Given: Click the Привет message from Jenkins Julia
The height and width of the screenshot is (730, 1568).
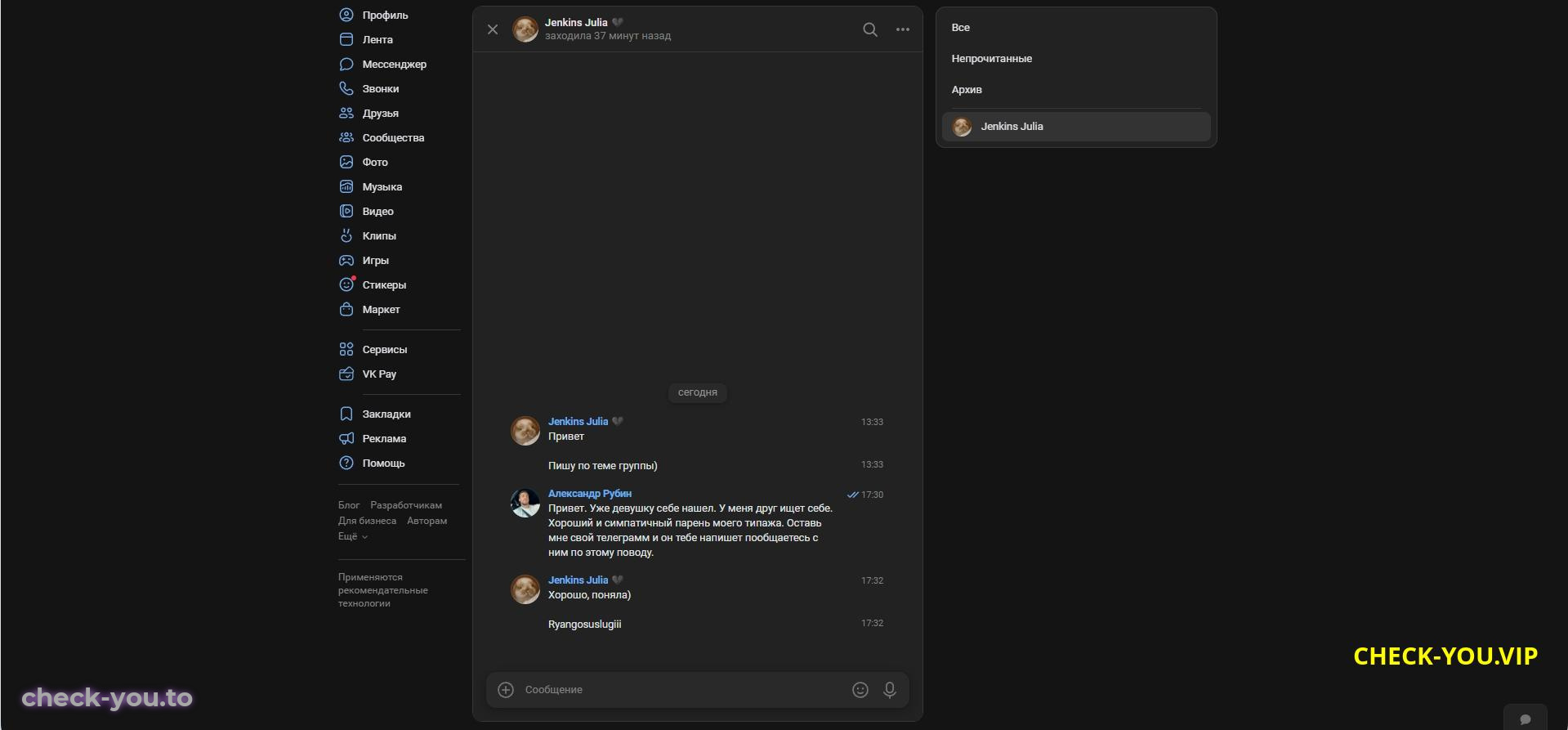Looking at the screenshot, I should [x=566, y=437].
